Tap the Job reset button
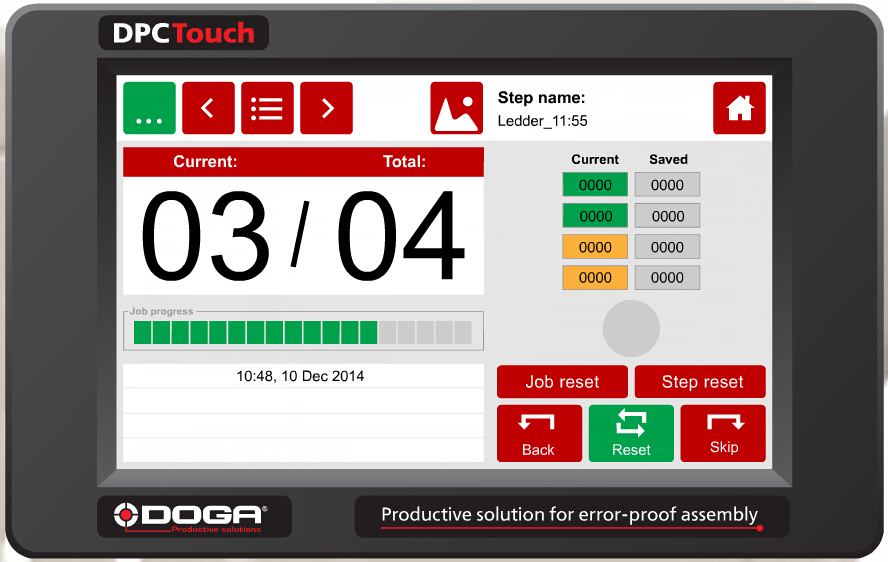The image size is (888, 562). point(562,382)
